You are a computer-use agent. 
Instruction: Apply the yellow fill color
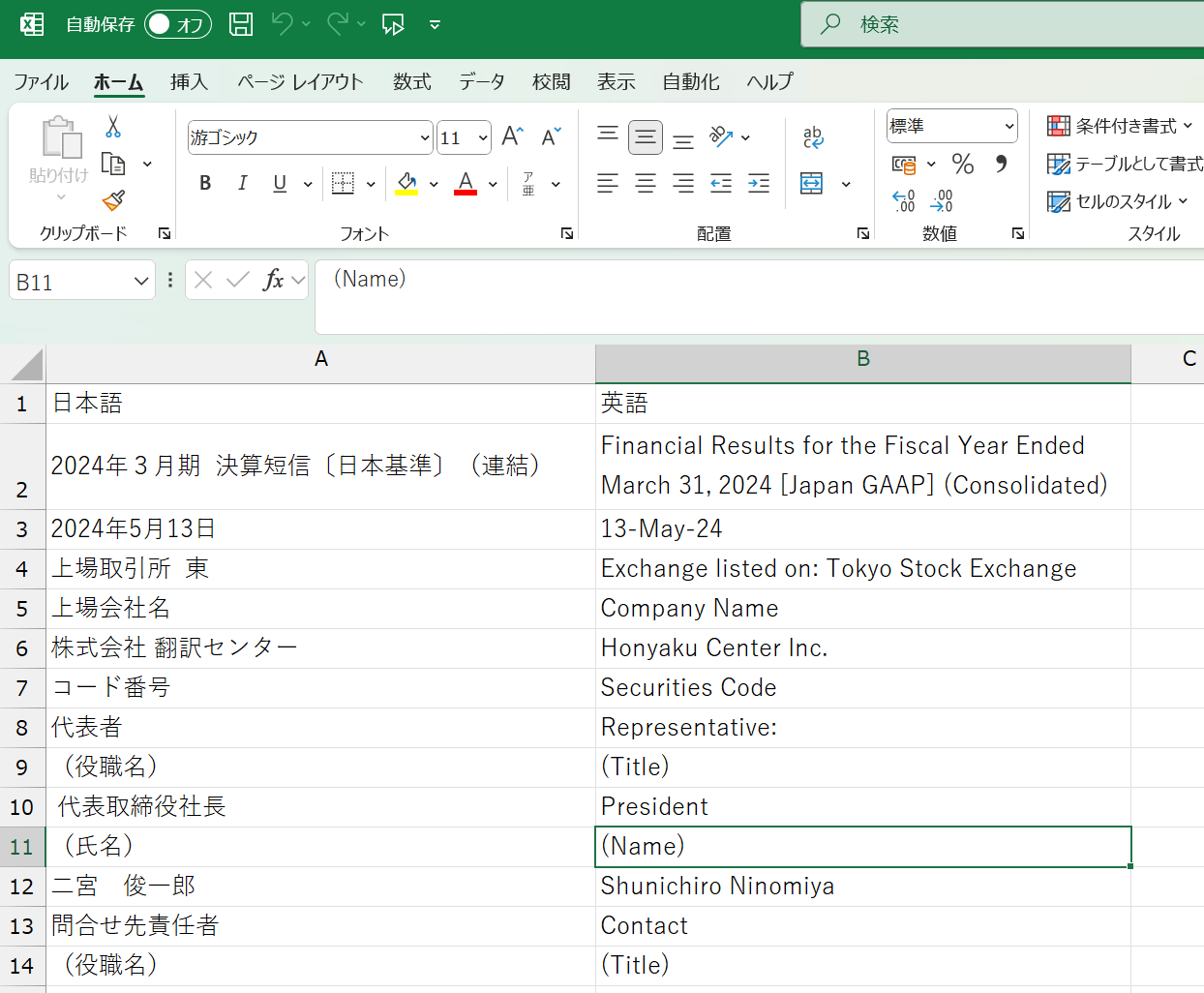click(x=406, y=183)
